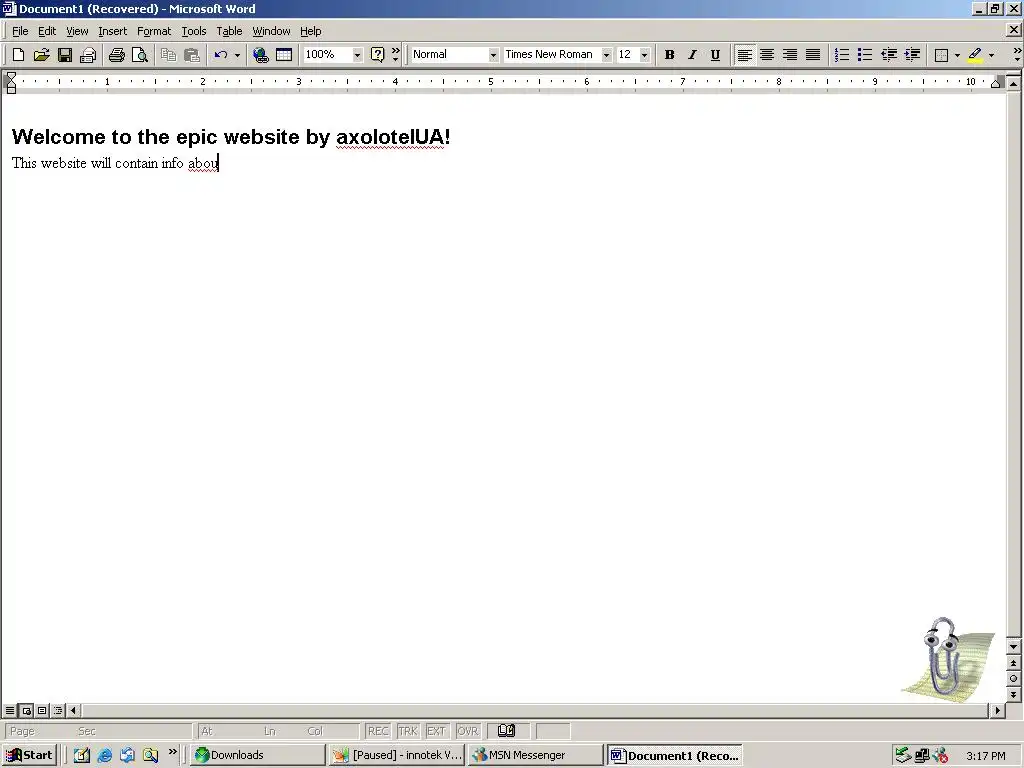
Task: Insert a hyperlink
Action: pos(261,55)
